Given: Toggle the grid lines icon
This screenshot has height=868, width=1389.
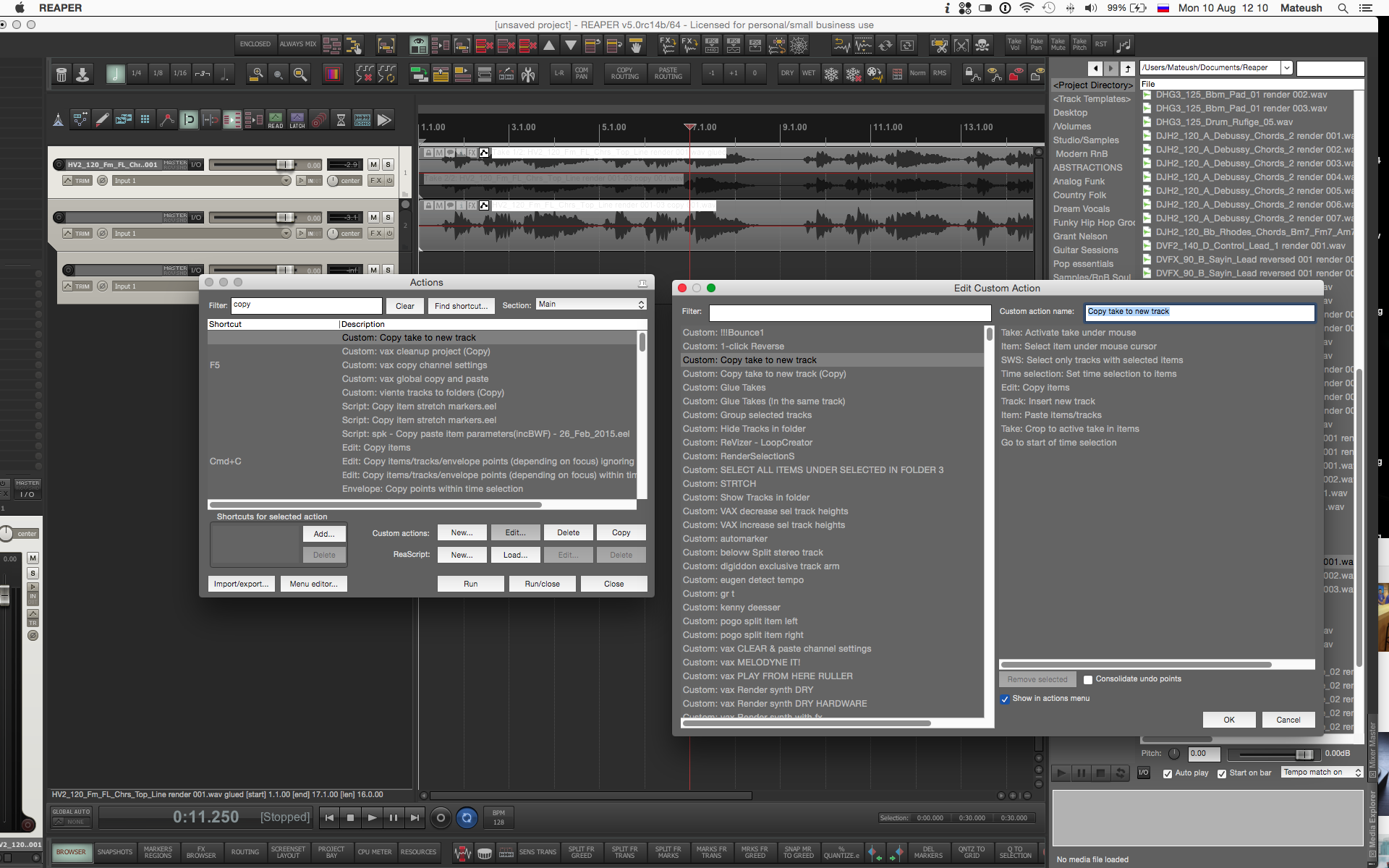Looking at the screenshot, I should (x=145, y=119).
